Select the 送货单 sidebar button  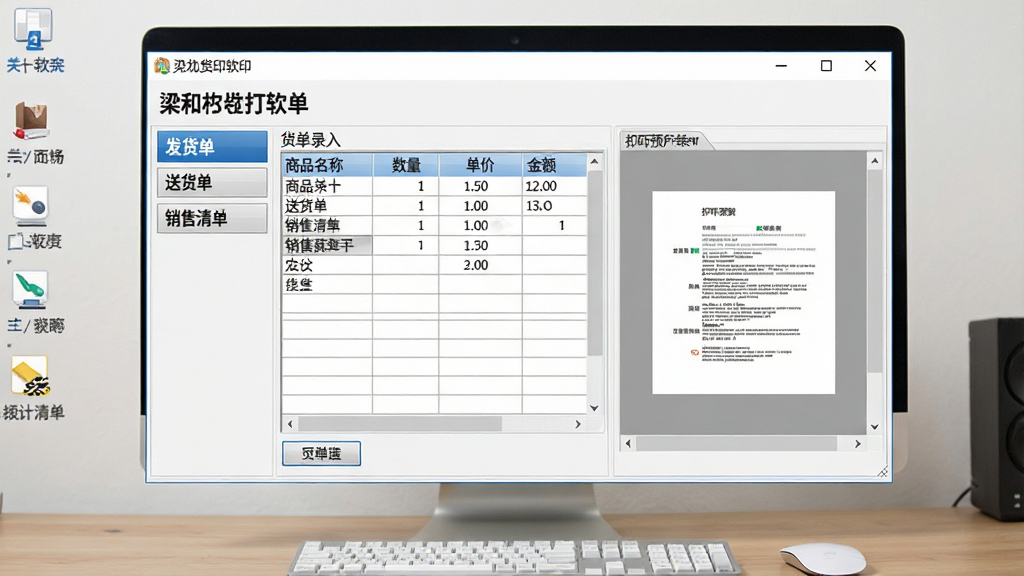tap(212, 182)
